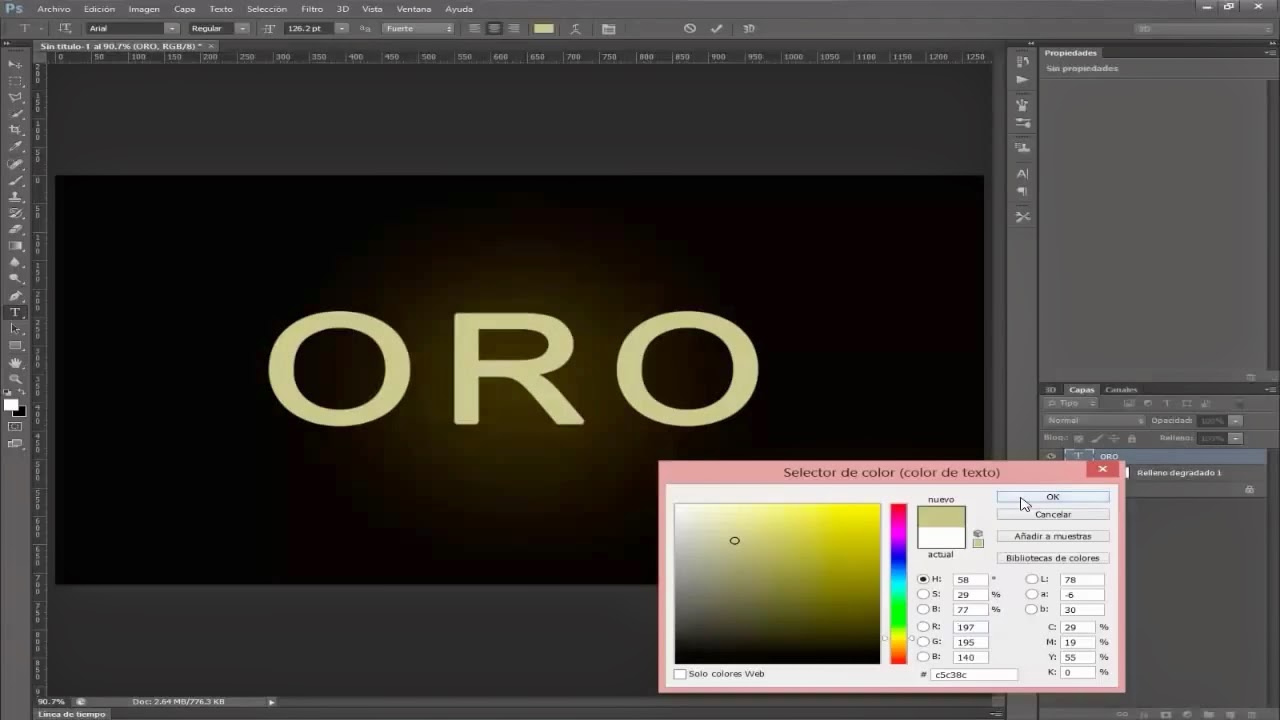This screenshot has height=720, width=1280.
Task: Click OK in the color picker
Action: pos(1053,497)
